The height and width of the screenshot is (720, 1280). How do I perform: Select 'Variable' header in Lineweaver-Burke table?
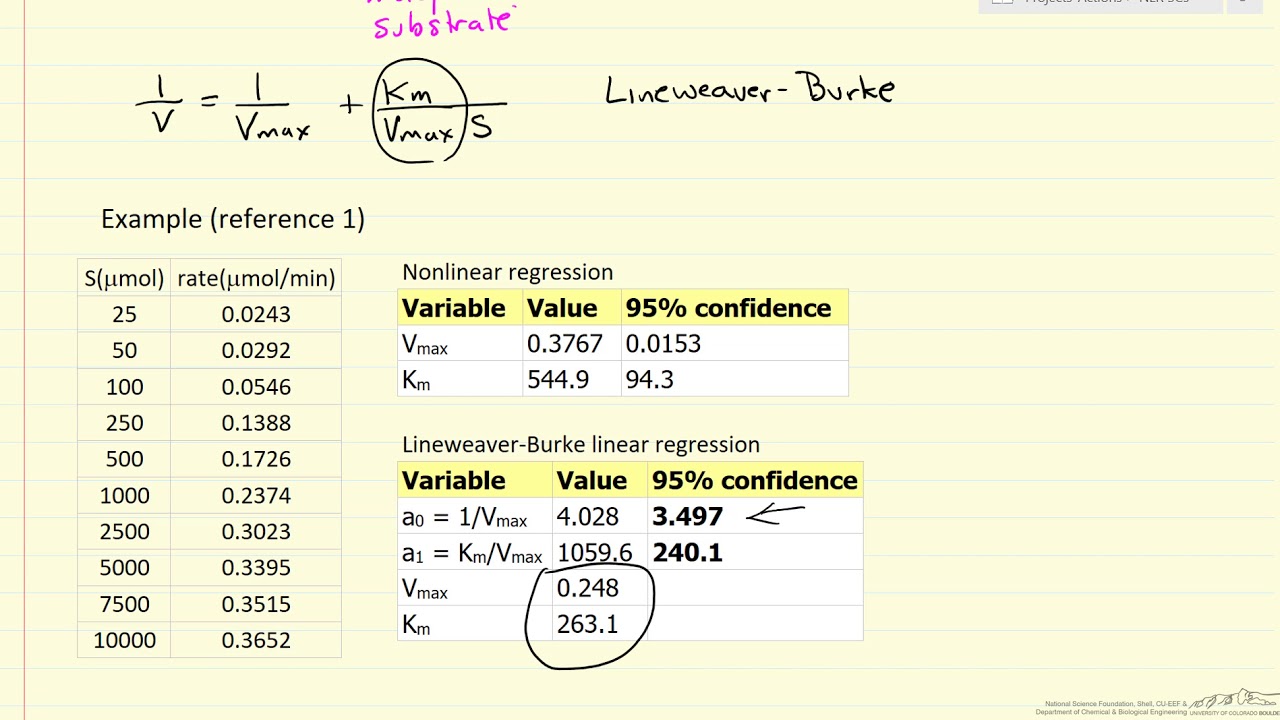click(x=453, y=481)
